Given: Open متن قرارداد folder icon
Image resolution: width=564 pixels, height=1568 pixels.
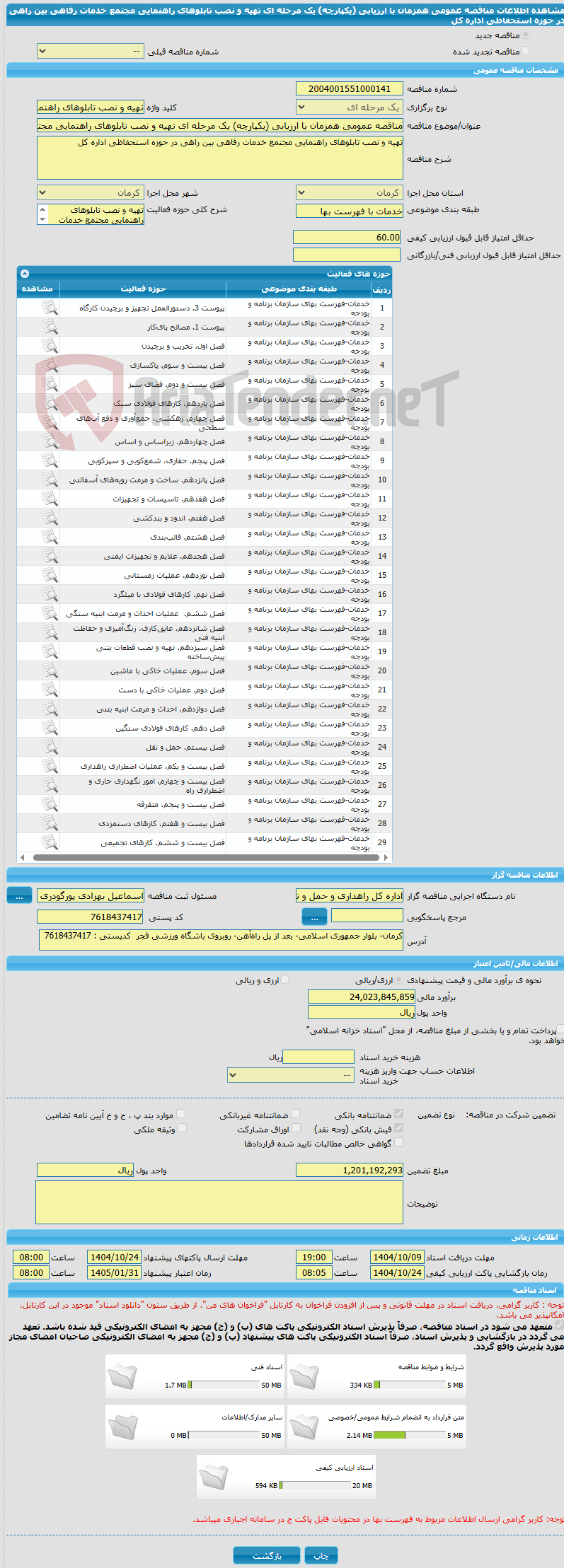Looking at the screenshot, I should 304,1426.
